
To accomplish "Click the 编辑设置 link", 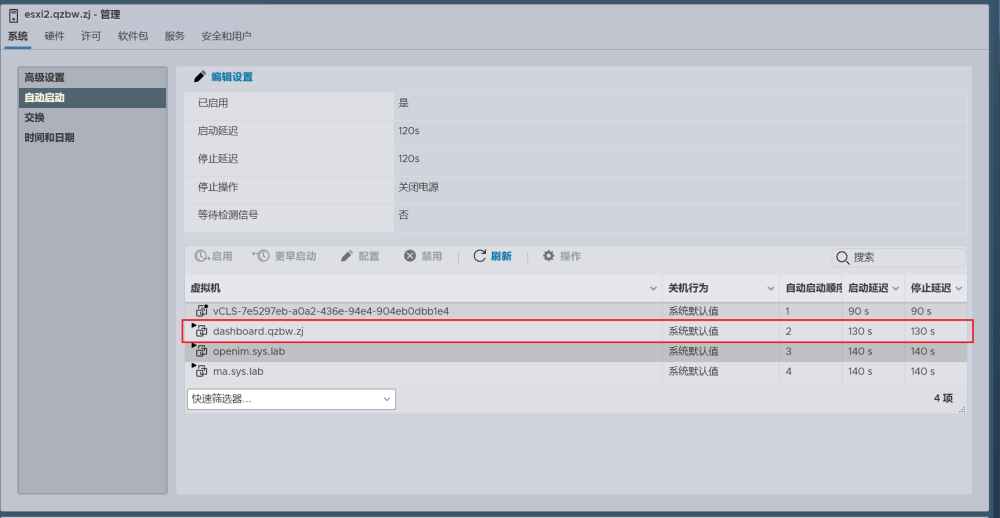I will 232,77.
